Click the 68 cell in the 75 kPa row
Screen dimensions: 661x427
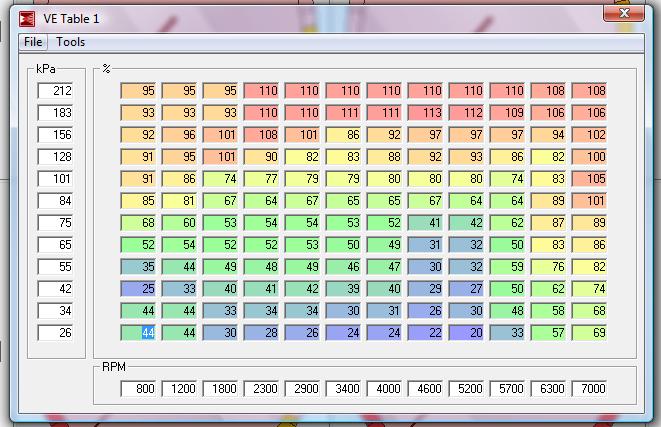tap(138, 223)
